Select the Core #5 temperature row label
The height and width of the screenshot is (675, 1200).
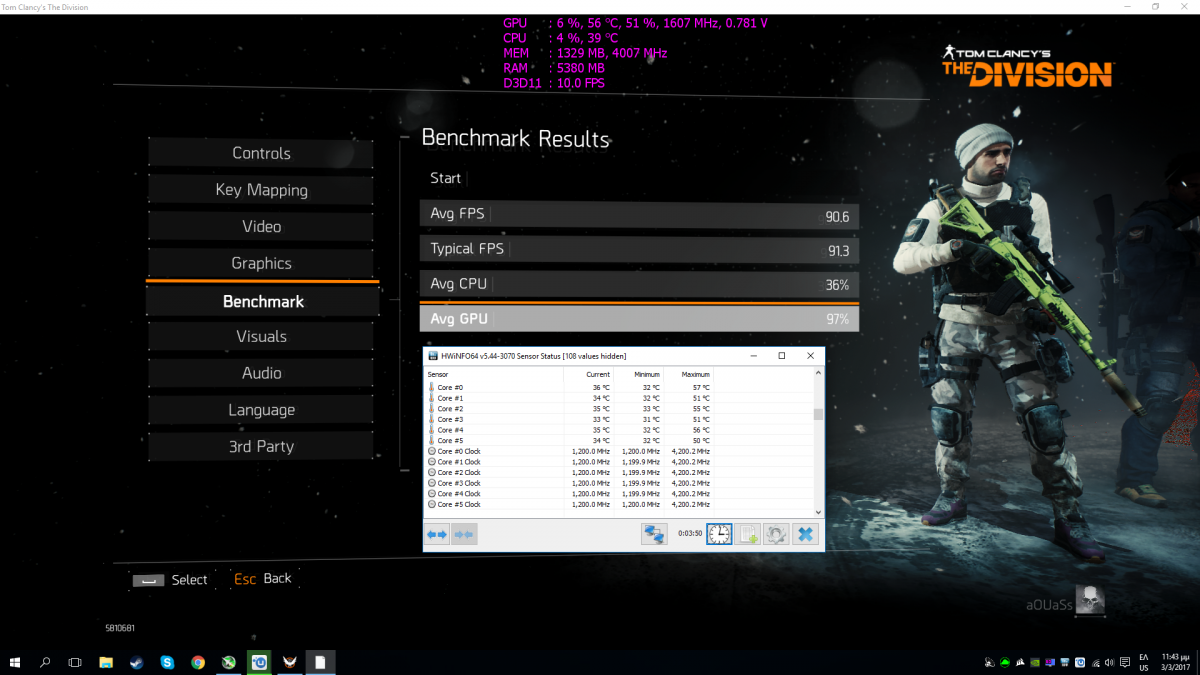pos(450,441)
